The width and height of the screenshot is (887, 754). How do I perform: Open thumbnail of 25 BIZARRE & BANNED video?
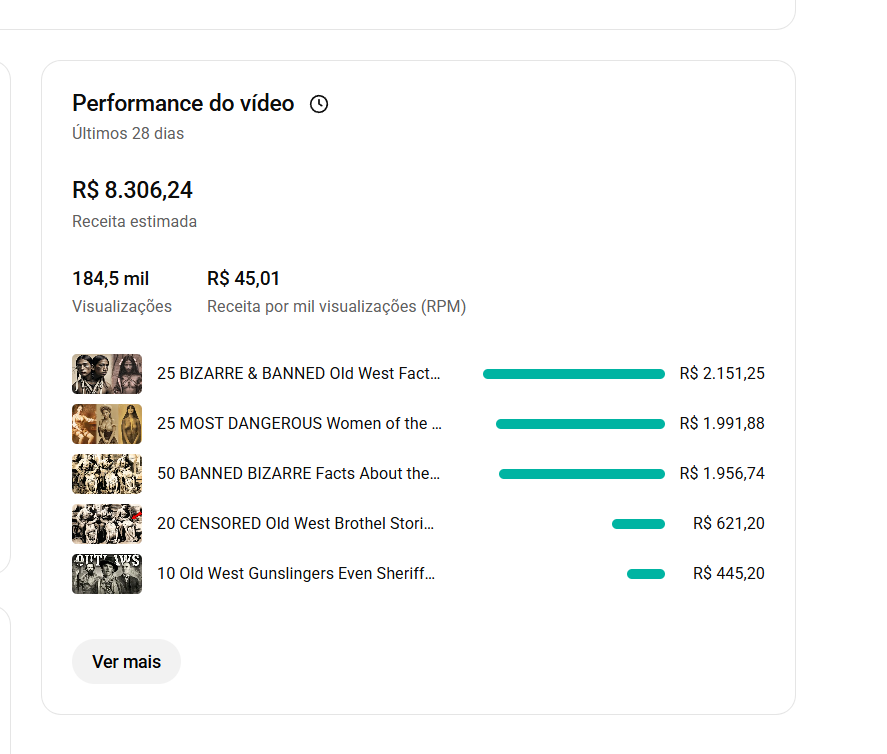(x=107, y=374)
